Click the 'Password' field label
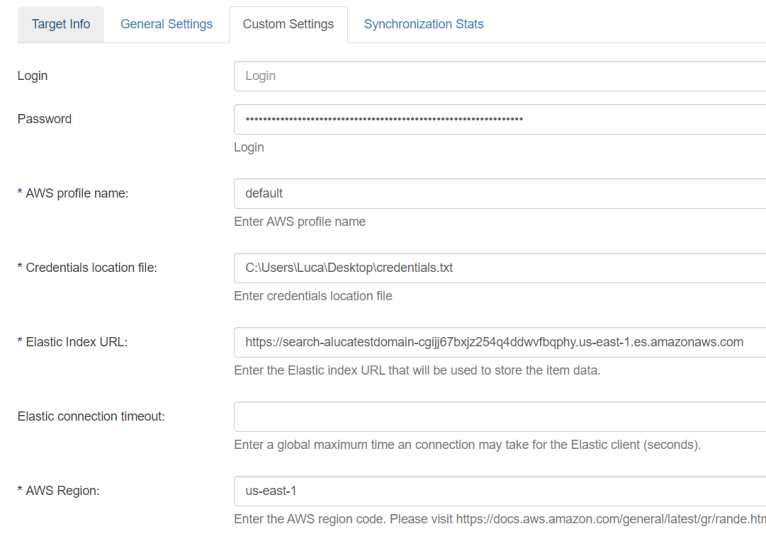The width and height of the screenshot is (766, 541). tap(45, 119)
